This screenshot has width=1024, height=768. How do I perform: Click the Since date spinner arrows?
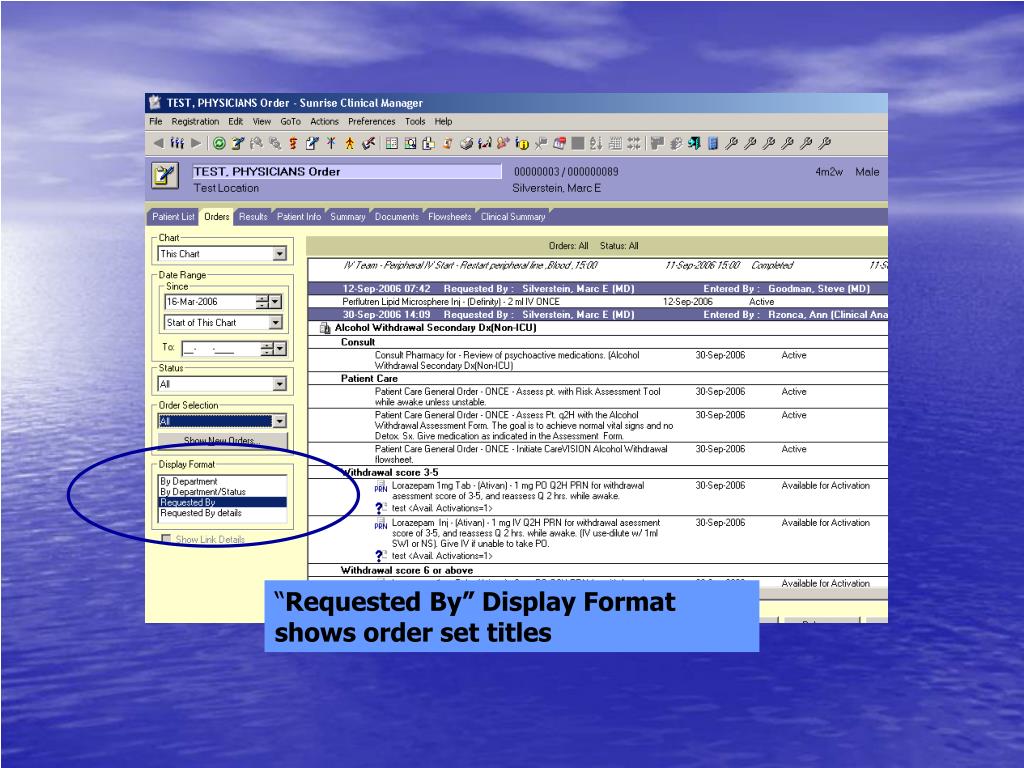[x=262, y=302]
